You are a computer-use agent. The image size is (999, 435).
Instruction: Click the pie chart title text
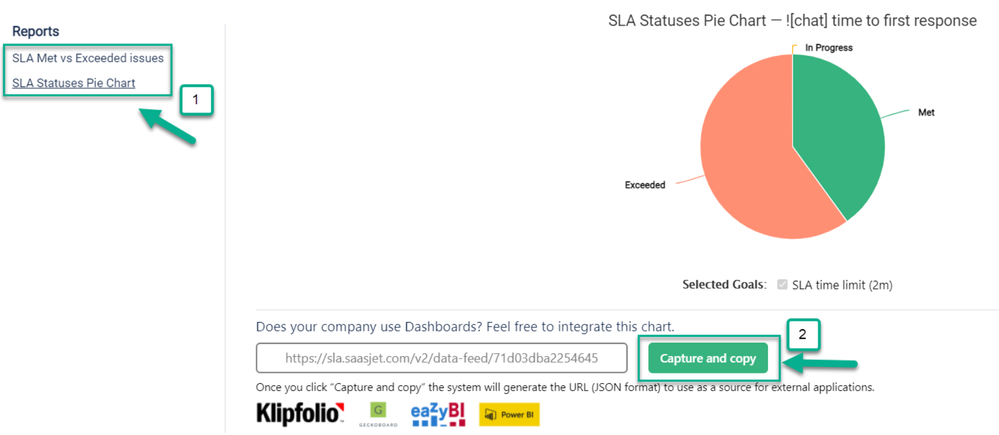[793, 21]
